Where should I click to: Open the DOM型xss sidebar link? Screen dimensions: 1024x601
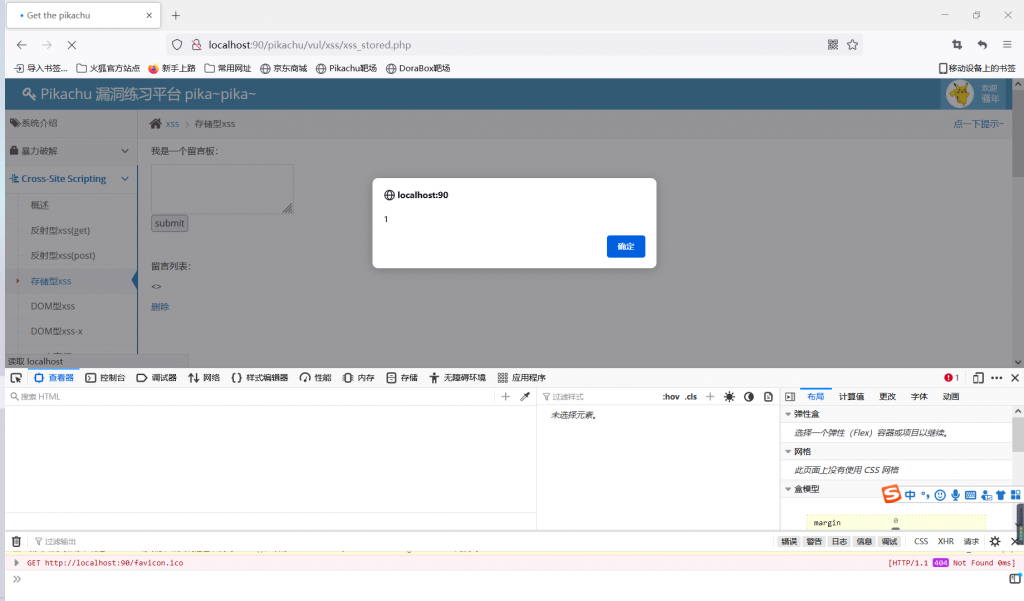click(53, 306)
